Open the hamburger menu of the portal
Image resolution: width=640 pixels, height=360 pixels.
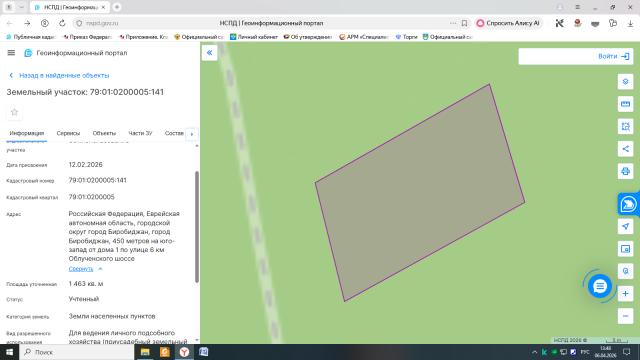[11, 53]
